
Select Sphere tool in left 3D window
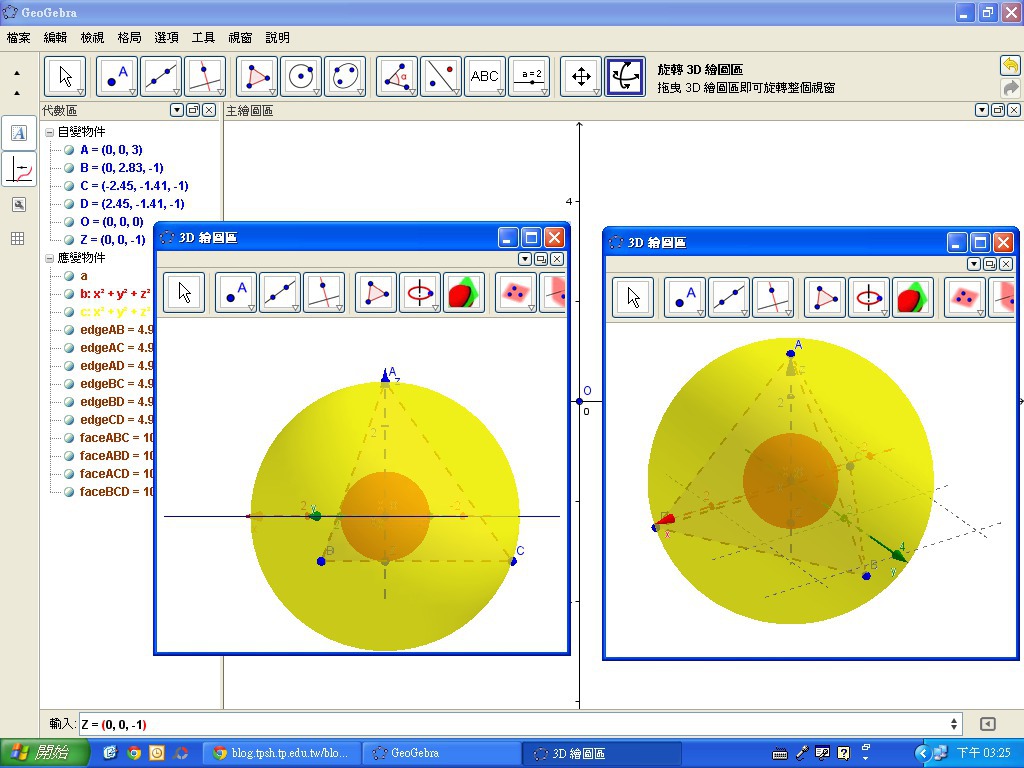click(464, 293)
